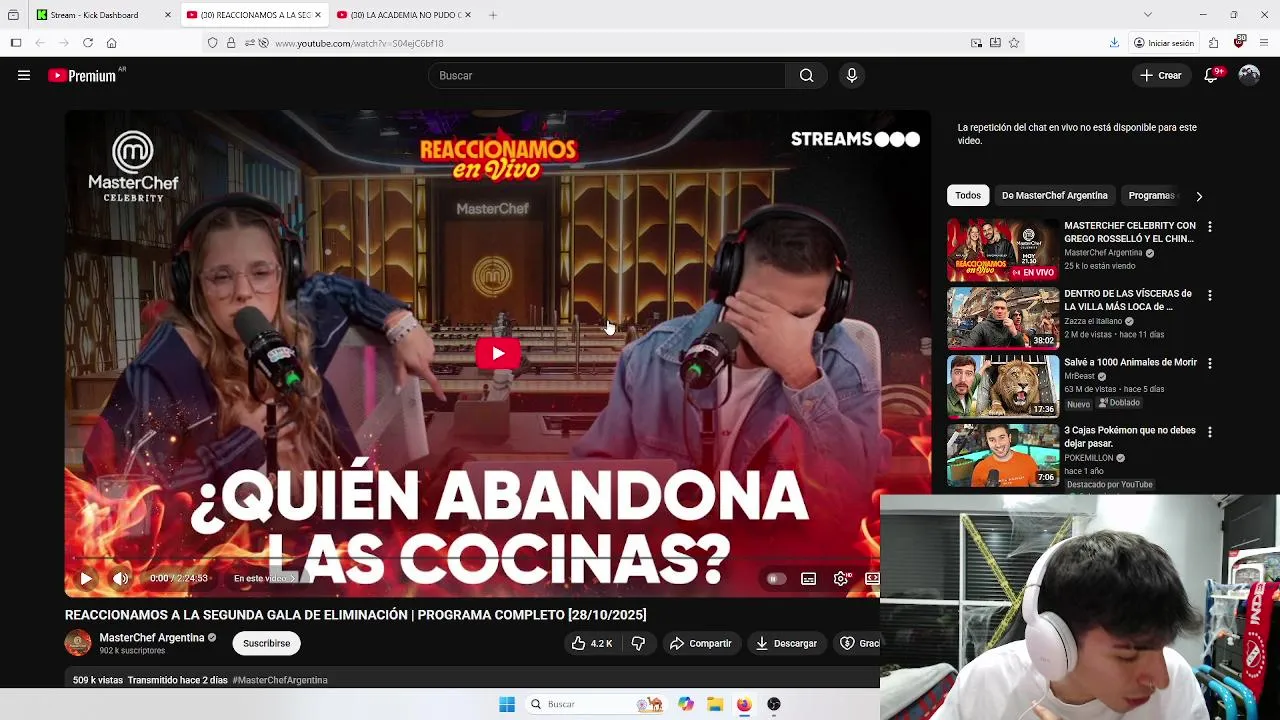This screenshot has height=720, width=1280.
Task: Play the video with the center red button
Action: coord(498,353)
